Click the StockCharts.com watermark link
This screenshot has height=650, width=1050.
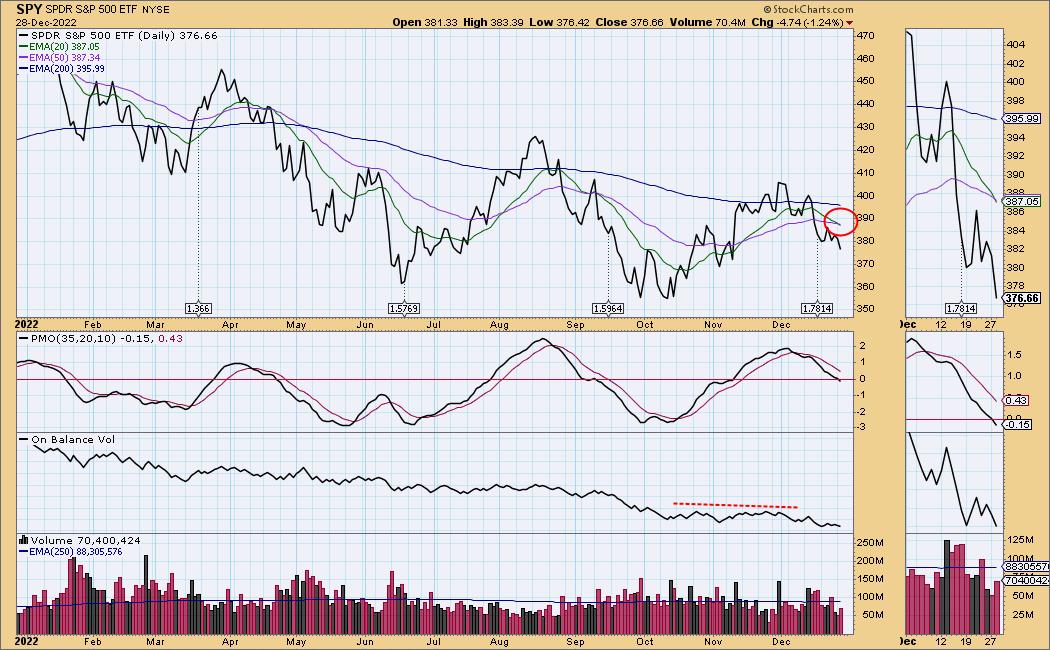coord(808,9)
